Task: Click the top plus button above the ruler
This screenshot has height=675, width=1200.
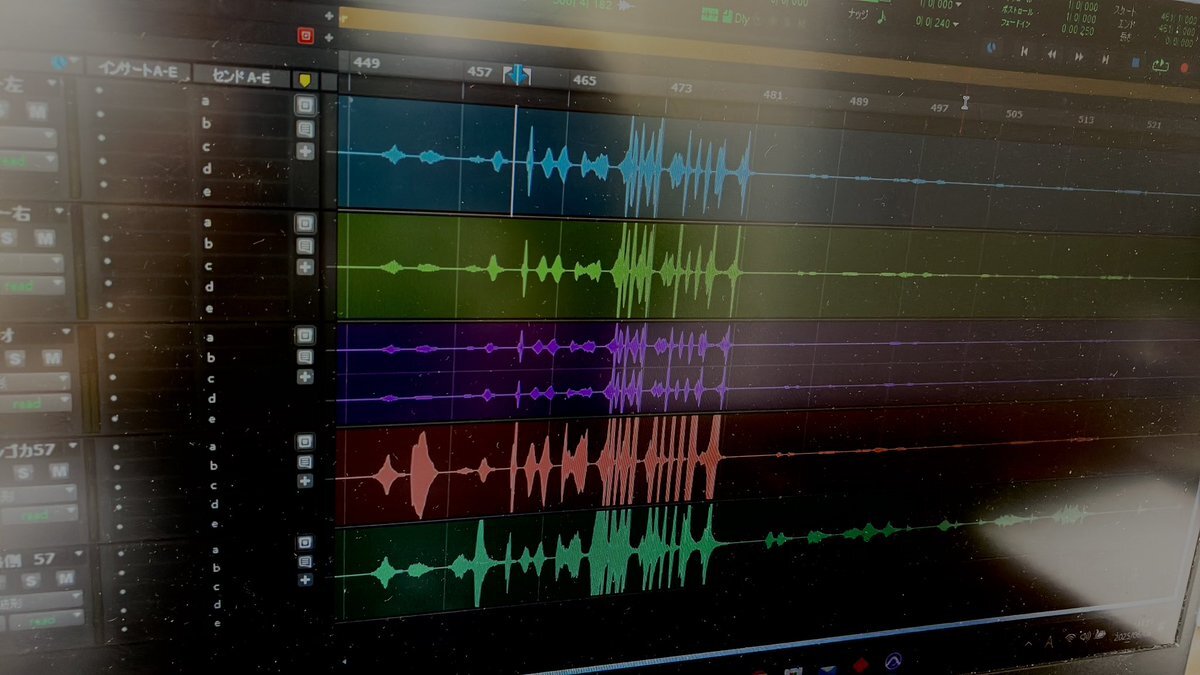Action: tap(330, 16)
